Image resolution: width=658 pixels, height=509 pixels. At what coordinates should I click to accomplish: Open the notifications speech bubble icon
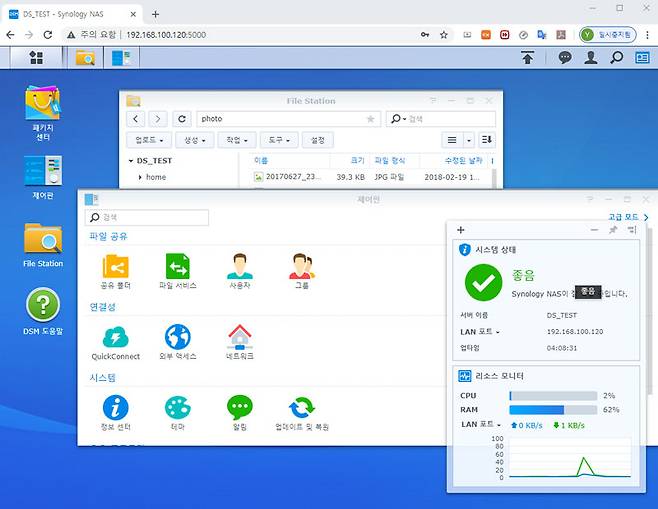click(x=565, y=58)
